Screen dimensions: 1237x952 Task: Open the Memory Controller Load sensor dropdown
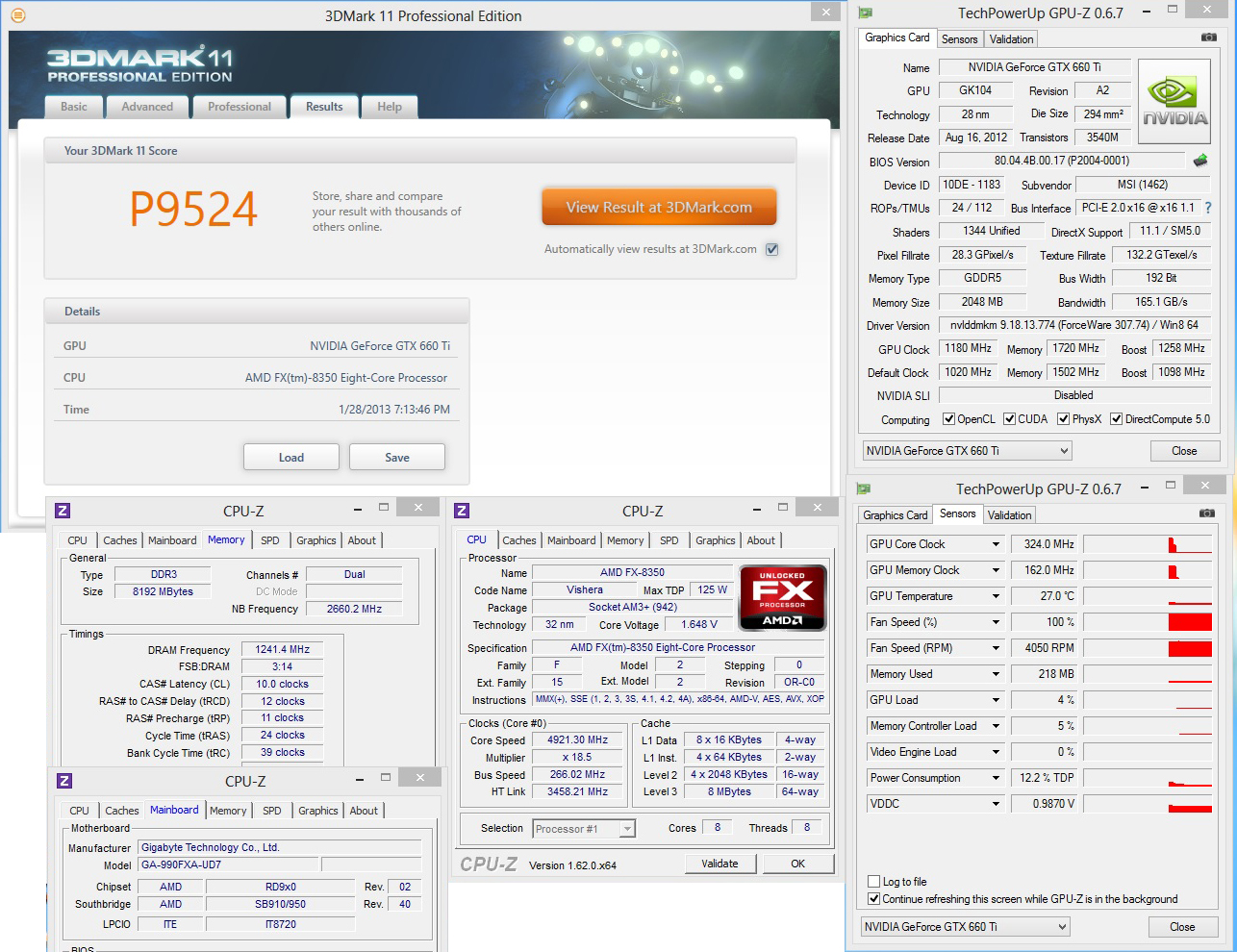(997, 726)
